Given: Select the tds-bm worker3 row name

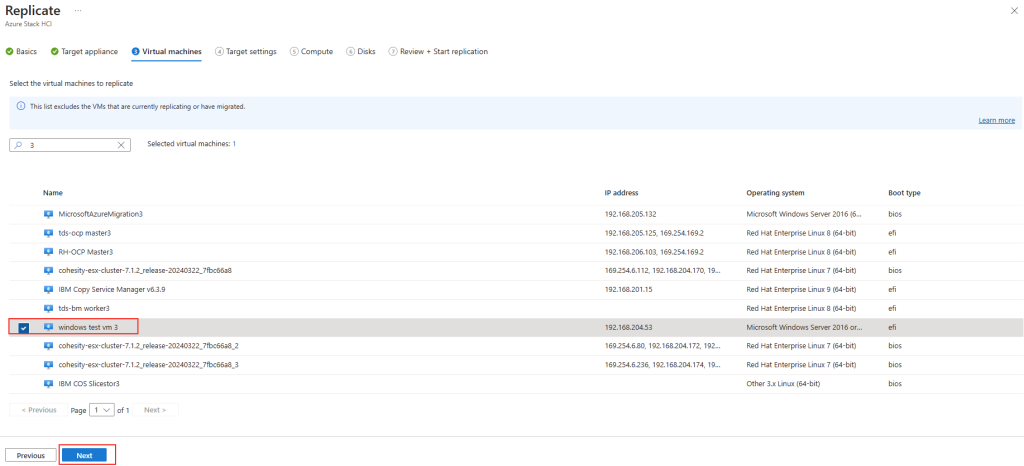Looking at the screenshot, I should coord(84,308).
